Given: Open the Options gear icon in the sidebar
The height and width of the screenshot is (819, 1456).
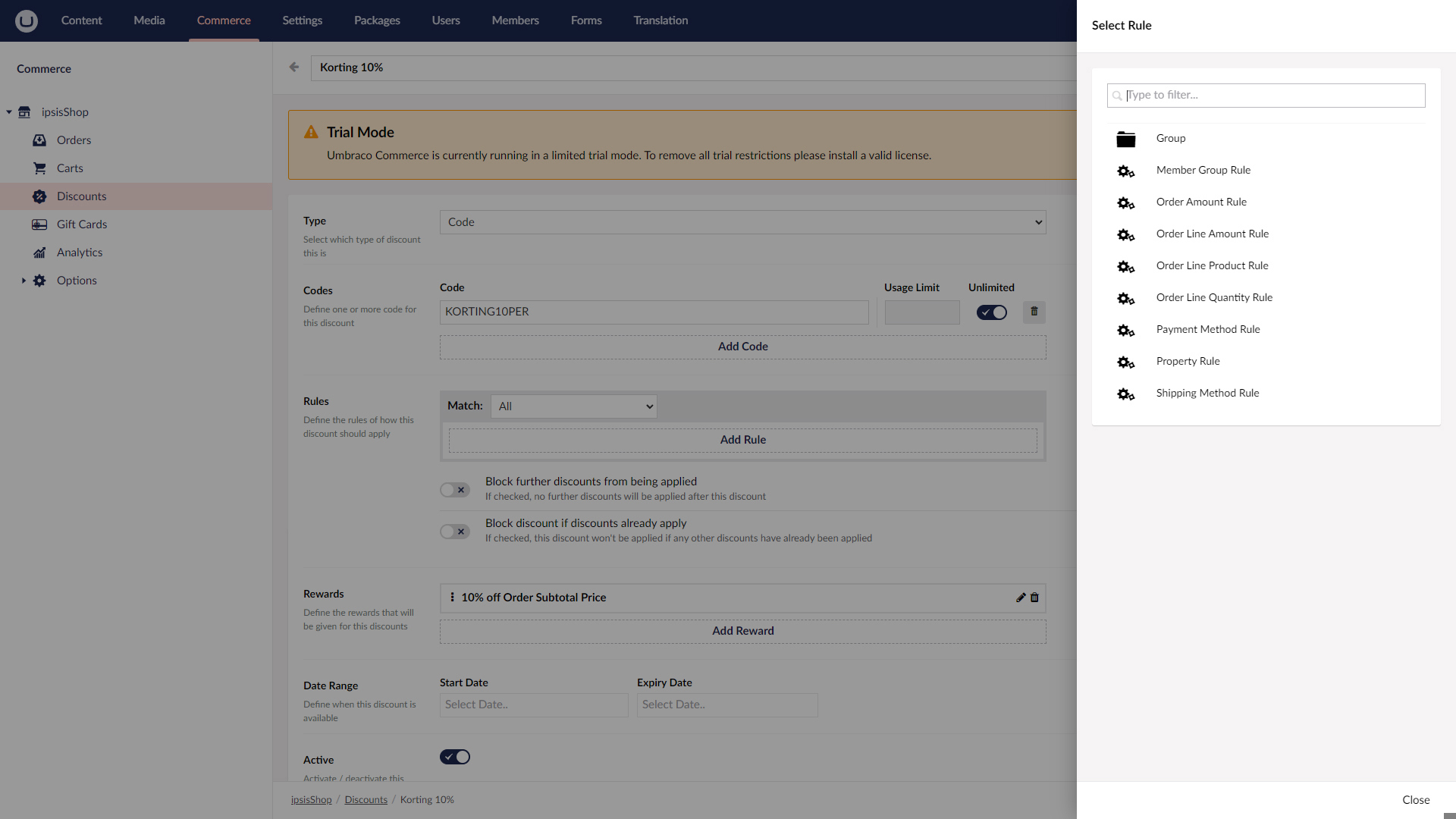Looking at the screenshot, I should 39,281.
